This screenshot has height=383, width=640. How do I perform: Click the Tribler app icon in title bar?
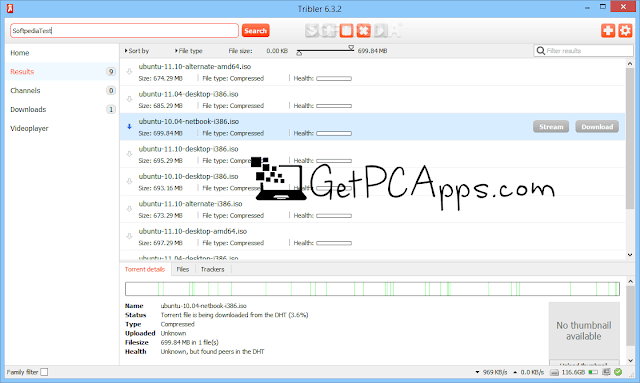(x=10, y=8)
